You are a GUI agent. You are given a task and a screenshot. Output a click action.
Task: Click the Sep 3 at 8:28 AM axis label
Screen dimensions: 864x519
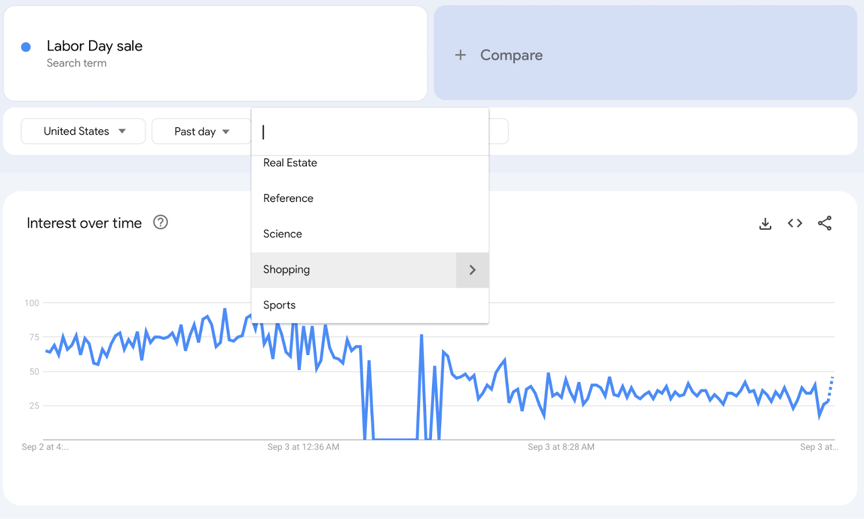pos(561,447)
